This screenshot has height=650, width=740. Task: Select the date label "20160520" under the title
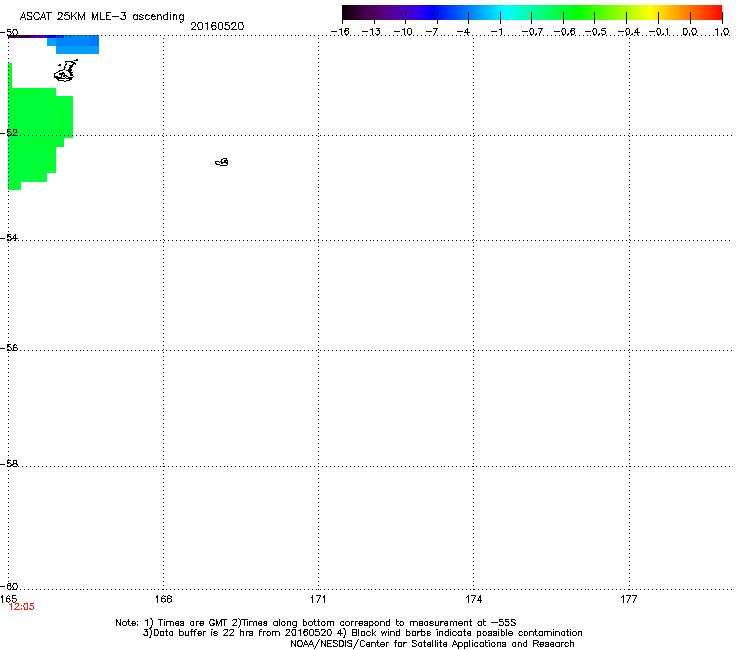[x=217, y=26]
